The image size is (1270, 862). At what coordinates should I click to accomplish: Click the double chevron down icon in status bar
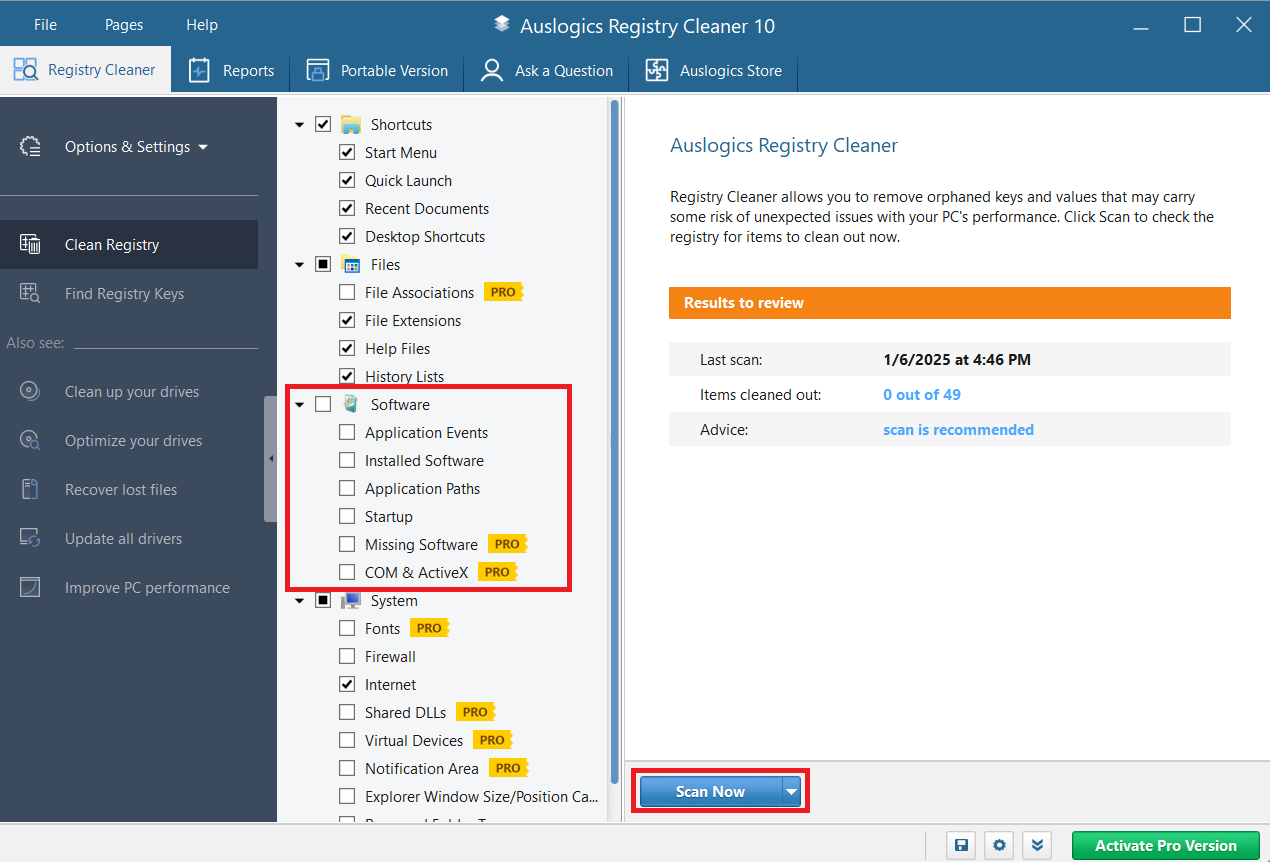[x=1037, y=845]
